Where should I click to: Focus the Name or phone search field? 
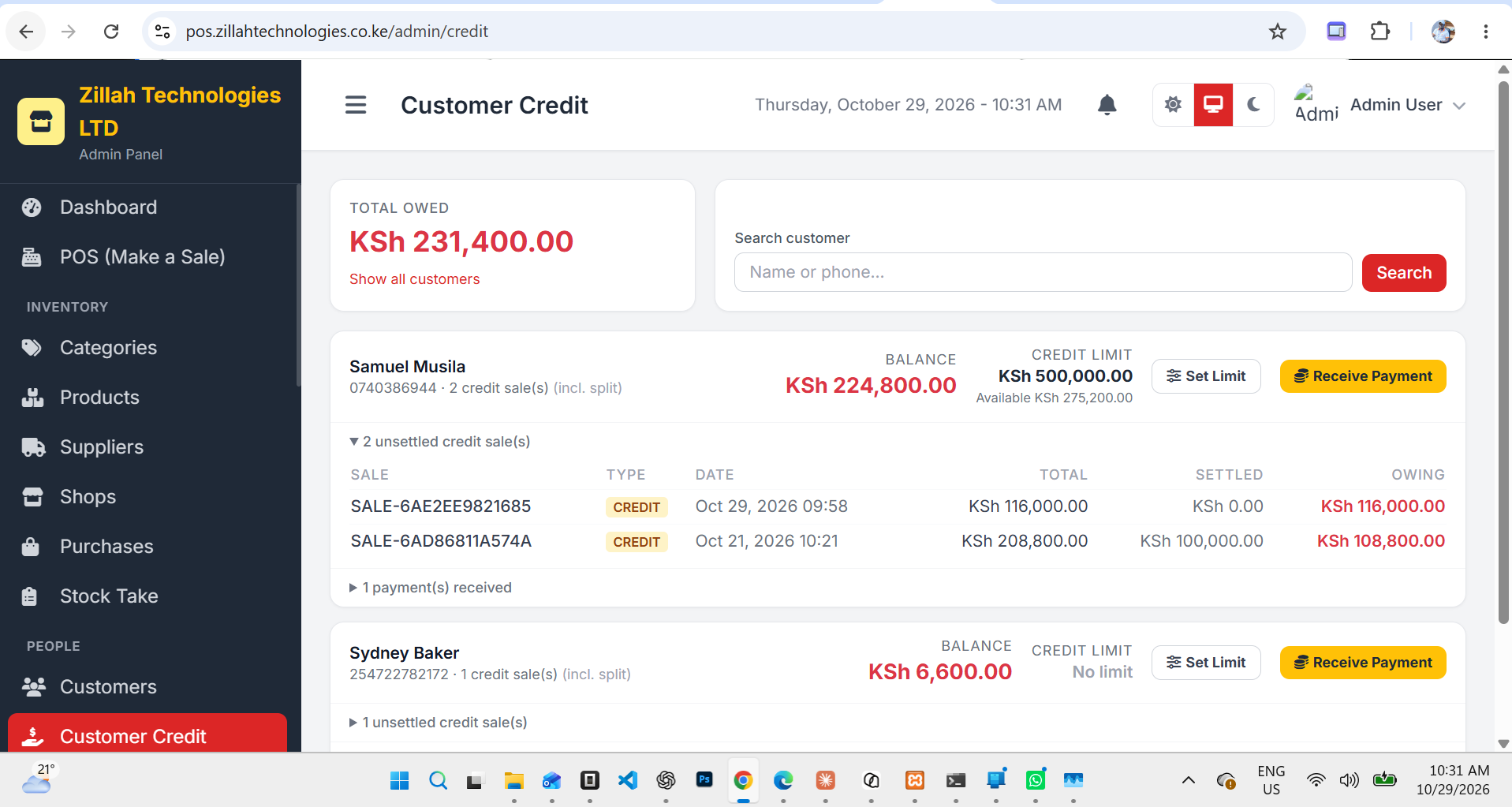tap(1043, 272)
